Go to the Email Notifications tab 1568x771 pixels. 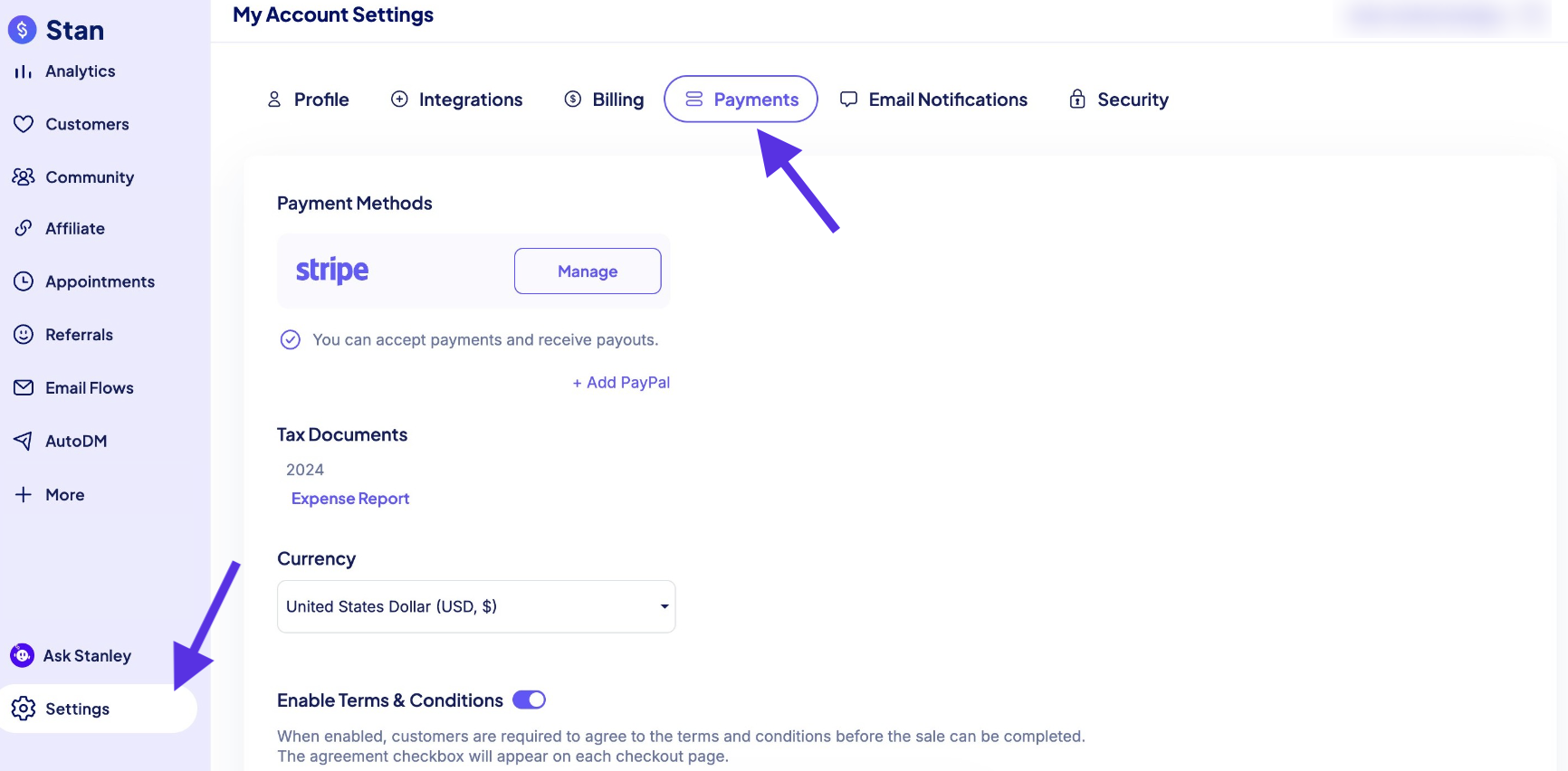point(933,100)
